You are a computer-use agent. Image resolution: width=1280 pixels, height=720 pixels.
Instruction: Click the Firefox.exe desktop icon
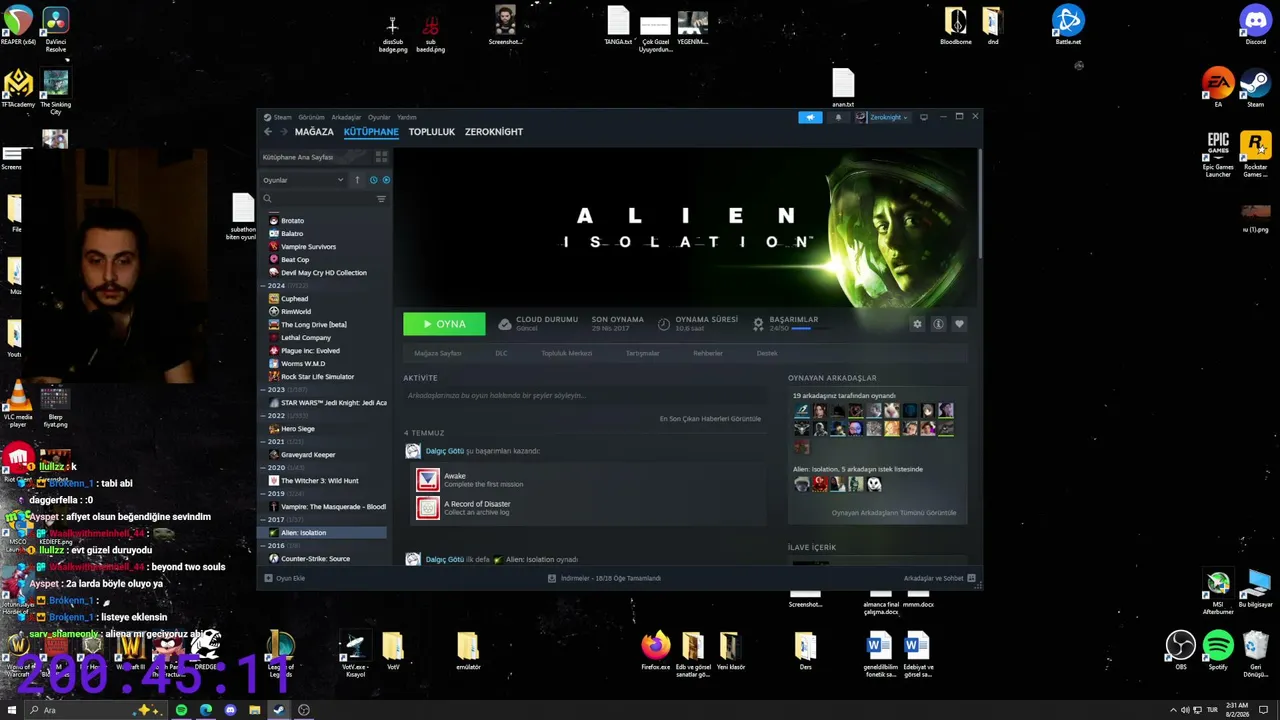point(656,650)
